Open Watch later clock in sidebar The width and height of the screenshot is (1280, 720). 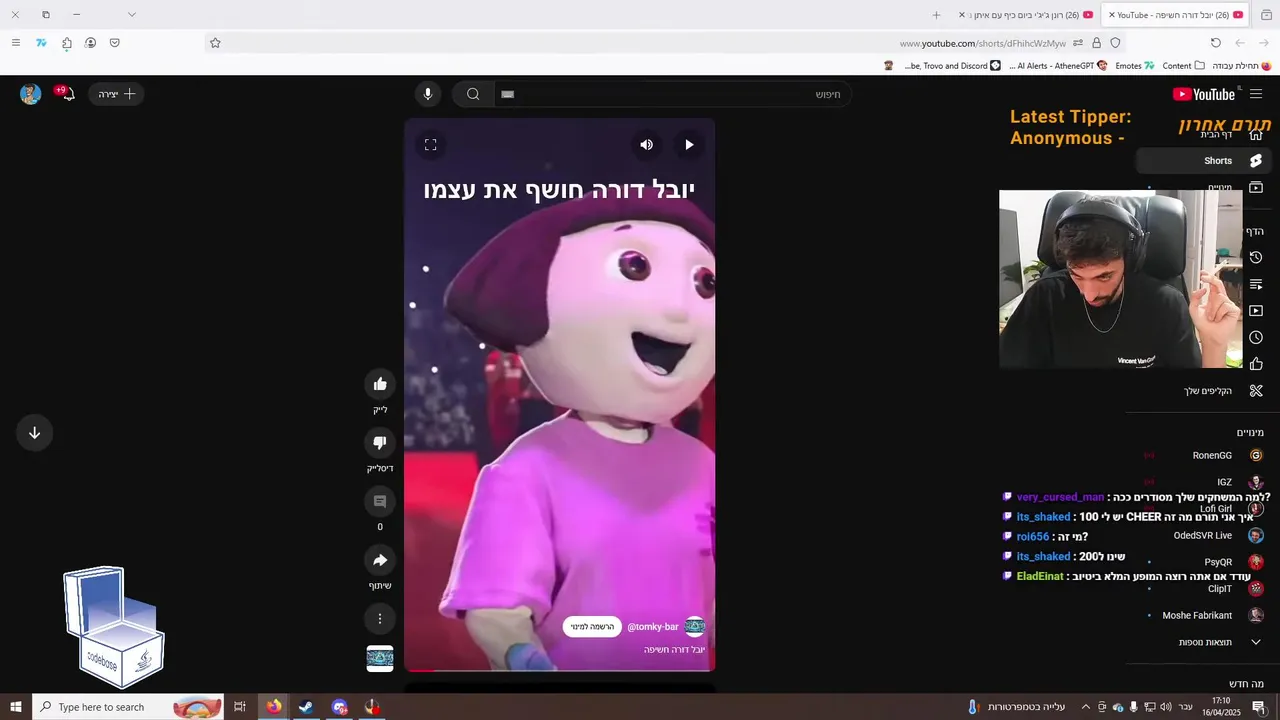click(x=1256, y=337)
